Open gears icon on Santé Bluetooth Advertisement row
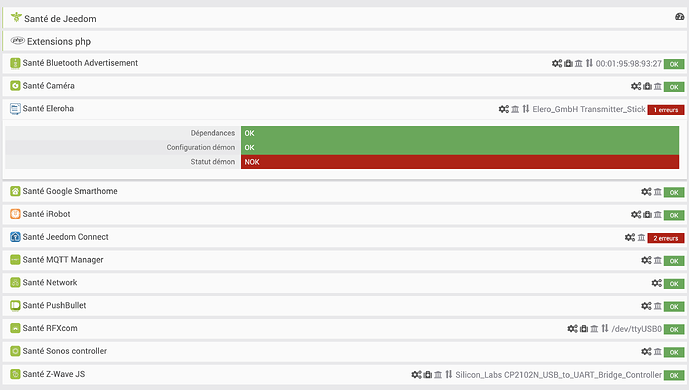Screen dimensions: 689x390 tap(557, 64)
